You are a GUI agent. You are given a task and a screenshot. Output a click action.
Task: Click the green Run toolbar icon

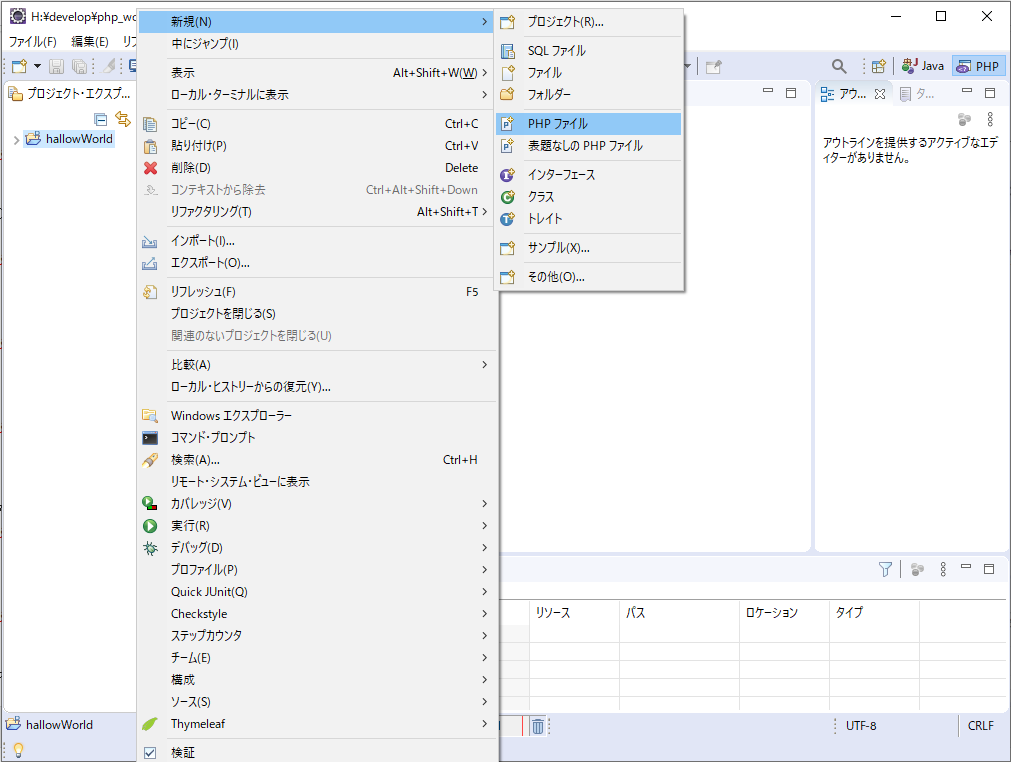151,525
